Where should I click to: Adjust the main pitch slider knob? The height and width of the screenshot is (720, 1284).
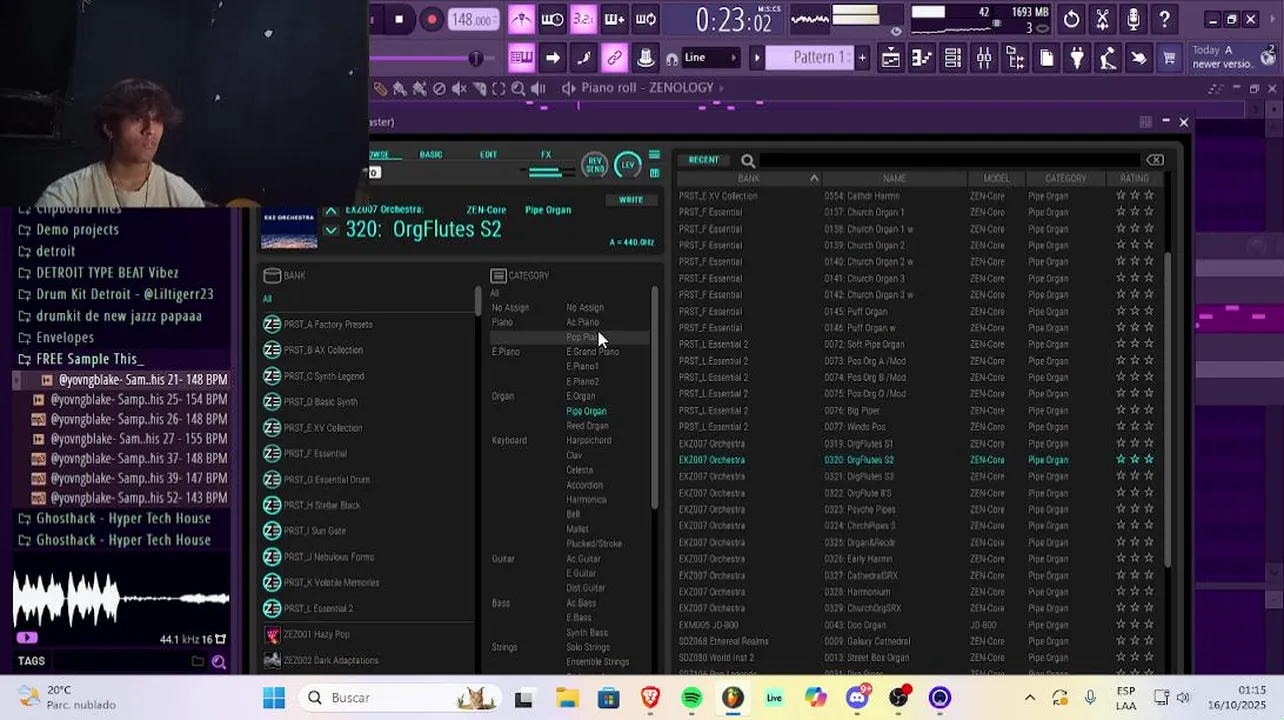pyautogui.click(x=475, y=58)
